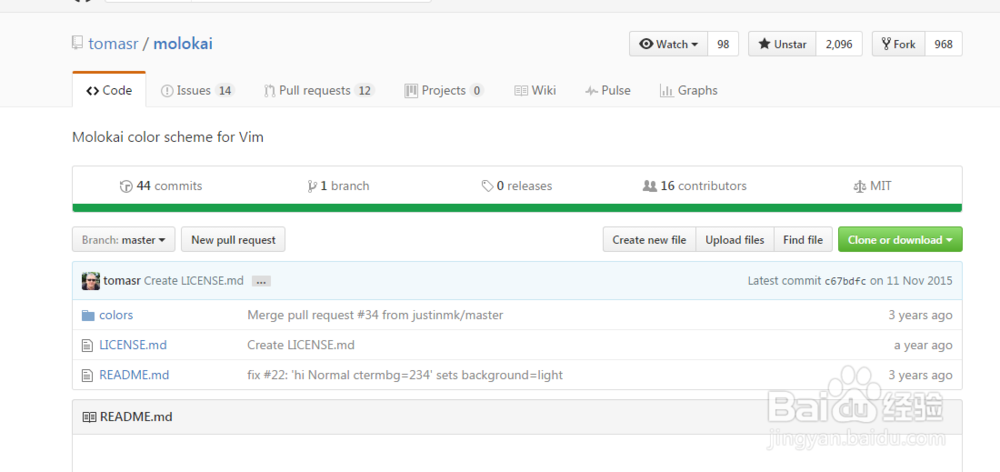Click tomasr avatar in commit bar
The image size is (1000, 472).
pyautogui.click(x=91, y=281)
